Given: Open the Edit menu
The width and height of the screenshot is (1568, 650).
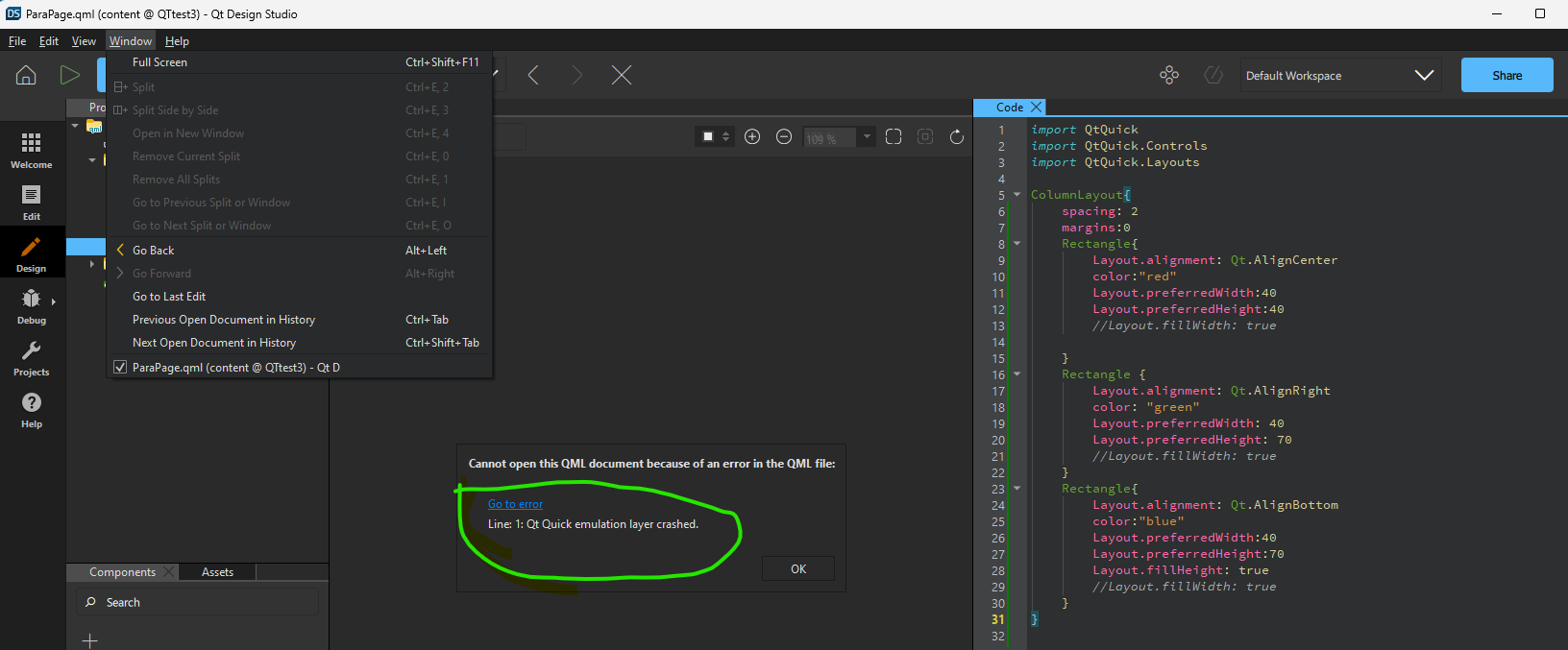Looking at the screenshot, I should tap(49, 41).
